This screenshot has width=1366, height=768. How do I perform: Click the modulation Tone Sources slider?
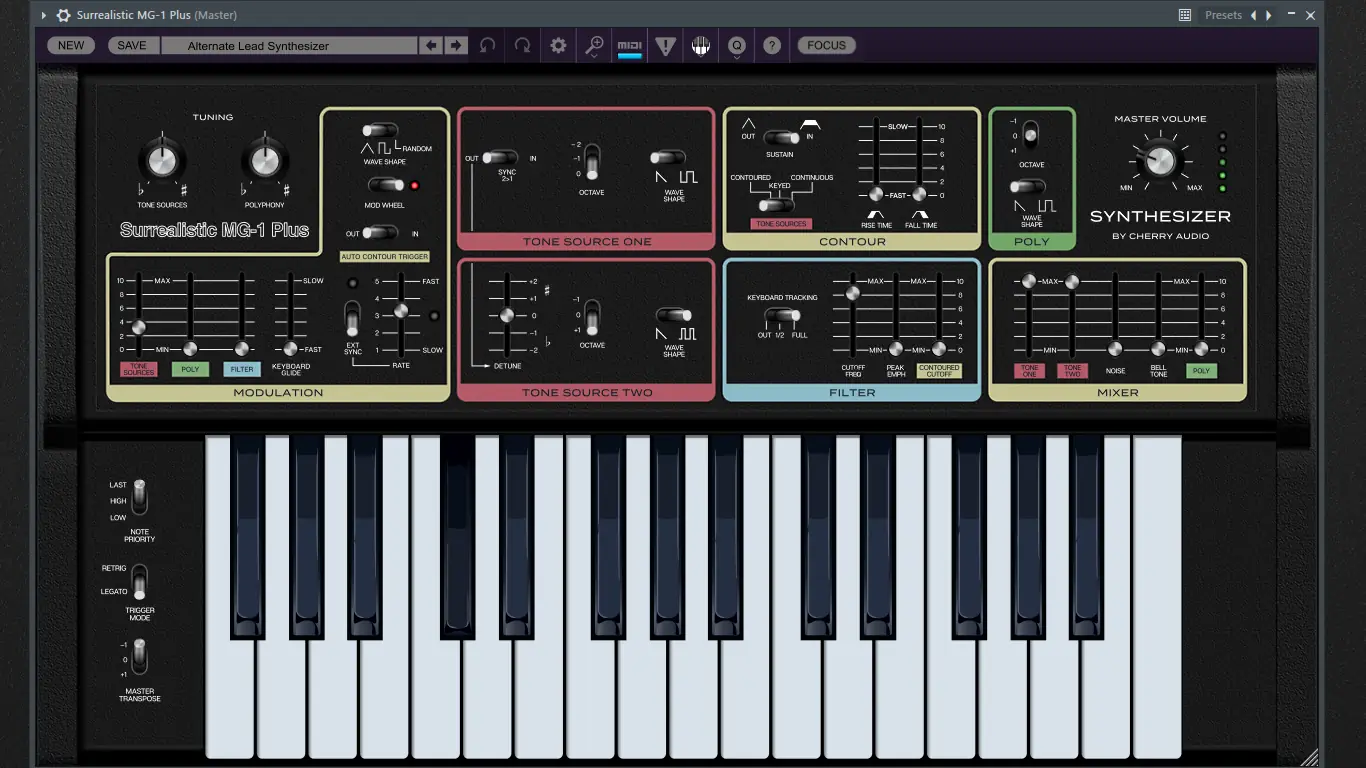(x=139, y=327)
